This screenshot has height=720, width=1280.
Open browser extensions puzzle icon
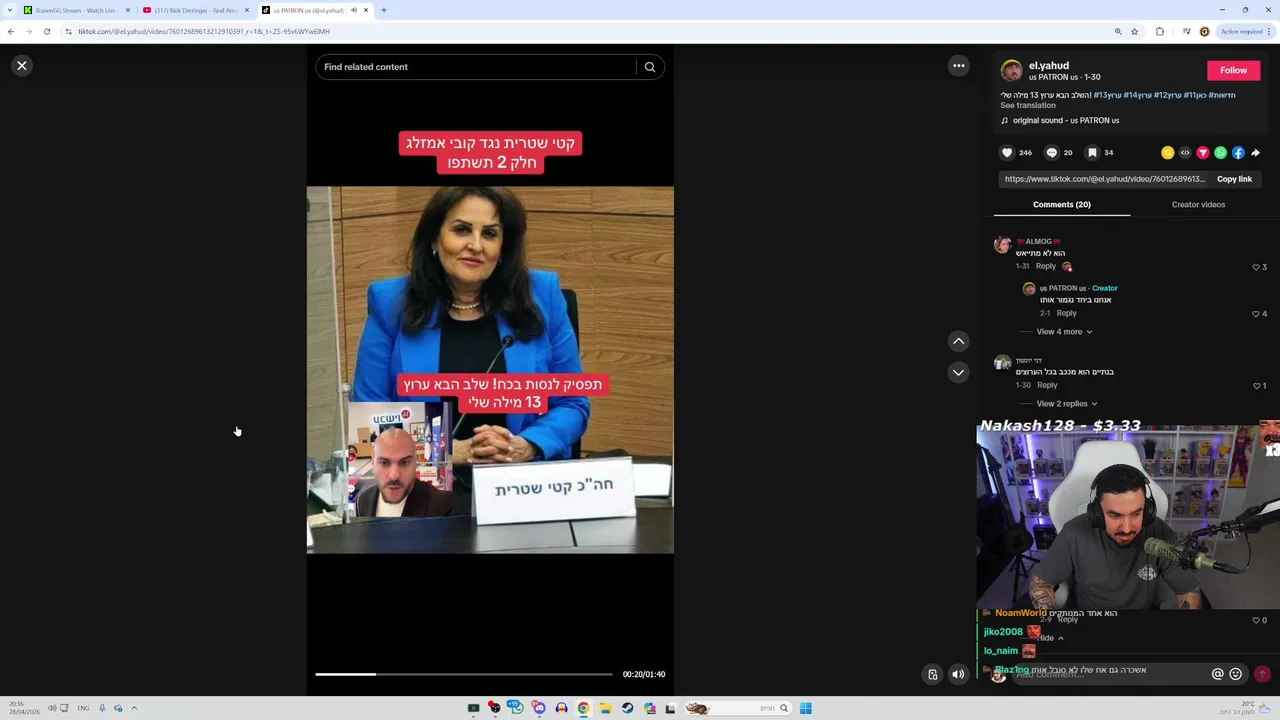(x=1160, y=31)
